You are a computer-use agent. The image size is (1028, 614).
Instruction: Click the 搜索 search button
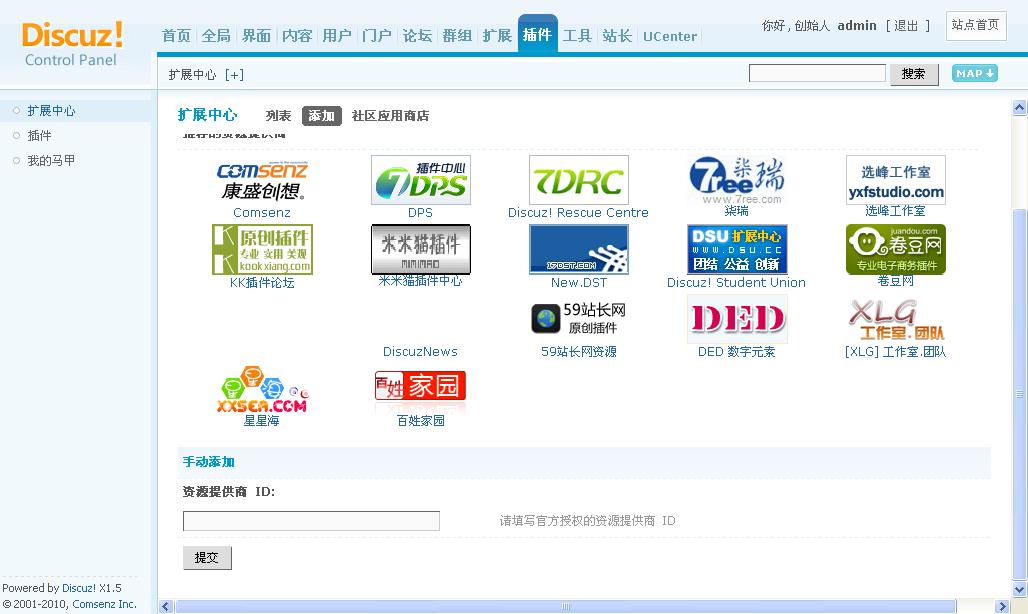coord(914,74)
